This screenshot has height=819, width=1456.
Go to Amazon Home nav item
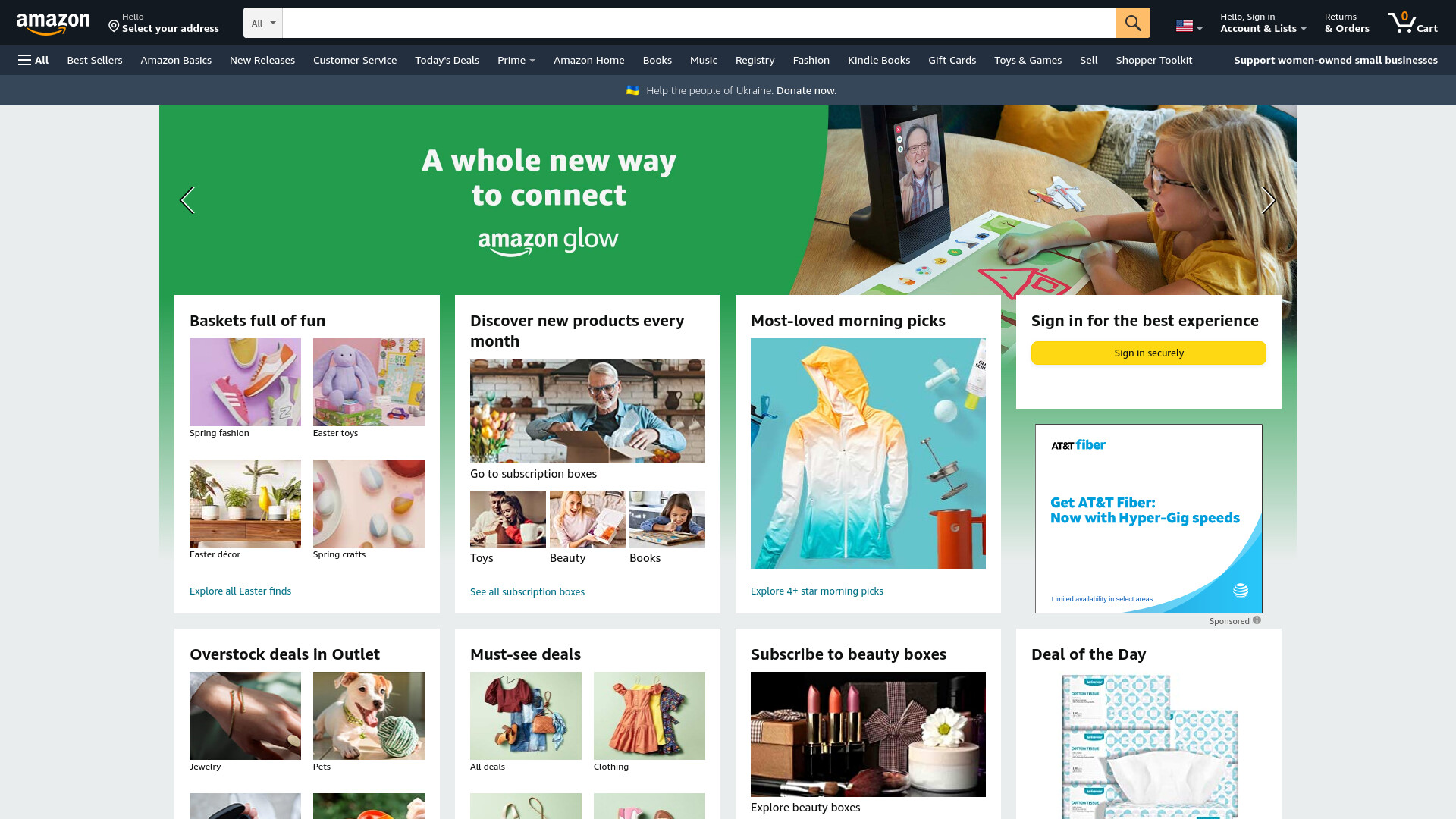click(589, 60)
